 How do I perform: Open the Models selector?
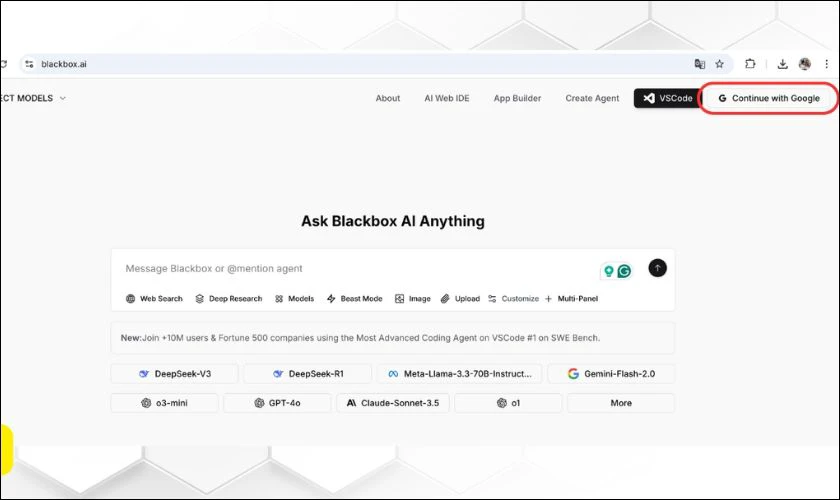(x=295, y=298)
